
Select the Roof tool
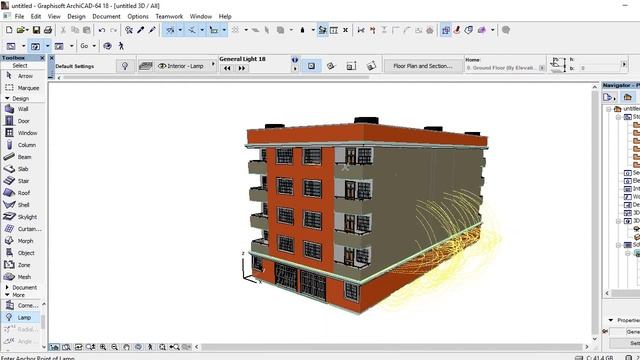point(23,193)
